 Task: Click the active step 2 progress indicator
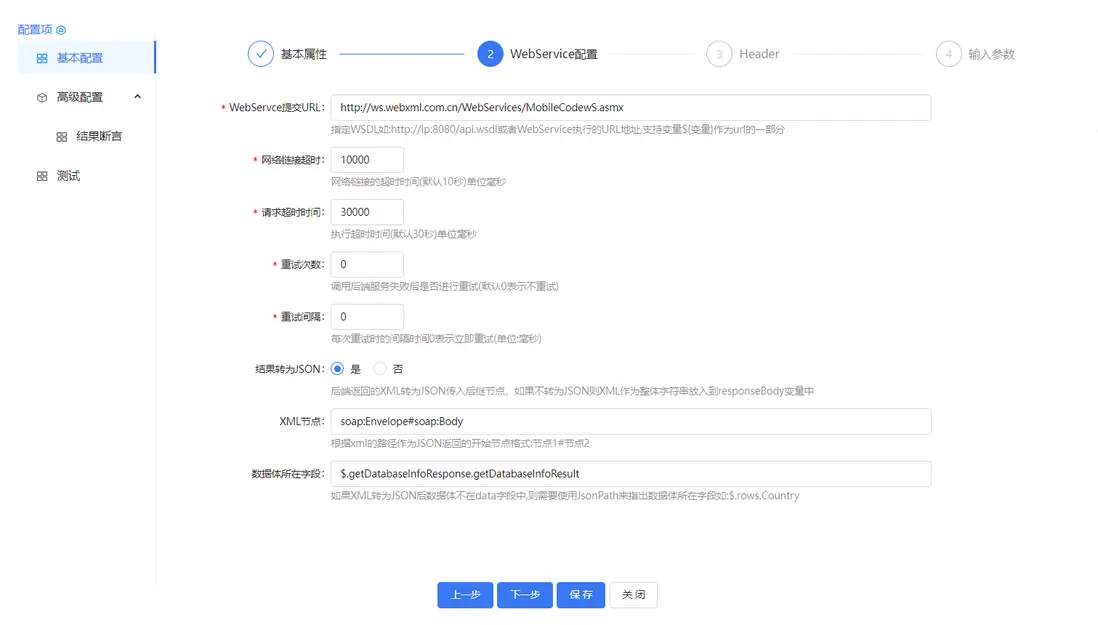489,55
